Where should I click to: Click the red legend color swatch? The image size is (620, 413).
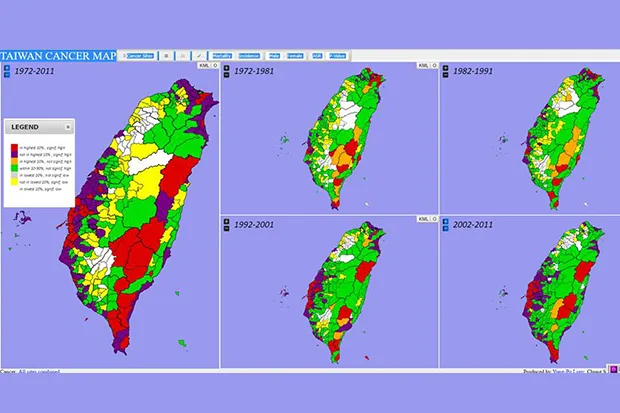(14, 148)
